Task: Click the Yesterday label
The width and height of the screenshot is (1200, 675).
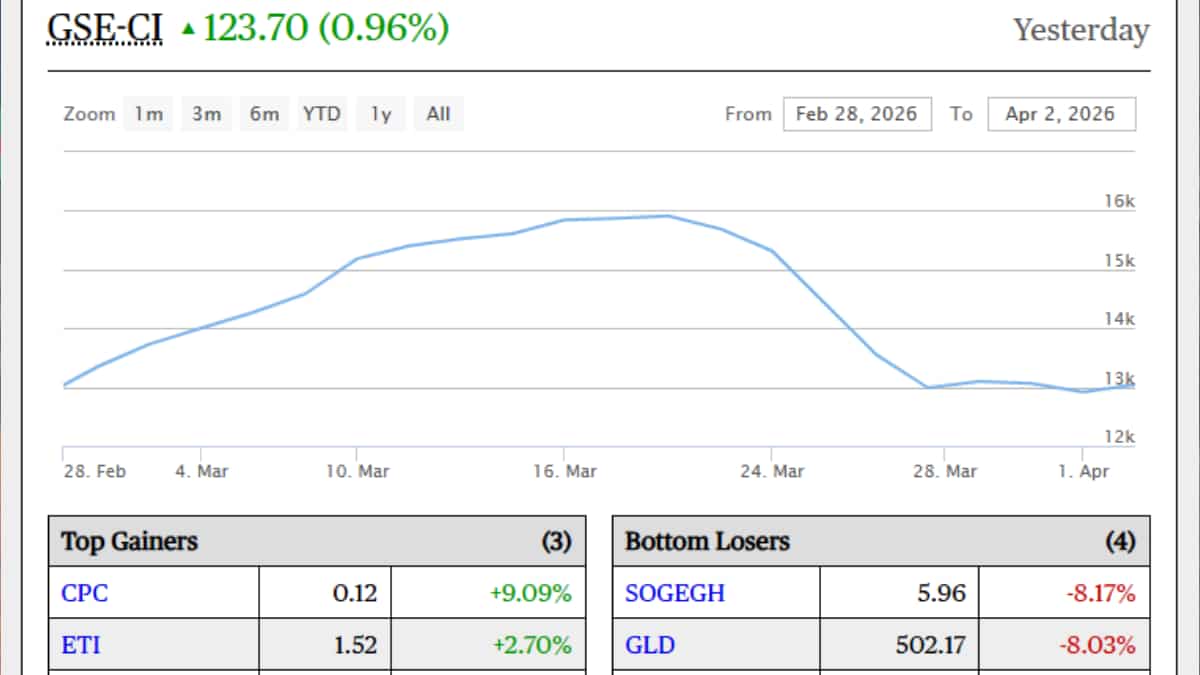Action: [x=1080, y=31]
